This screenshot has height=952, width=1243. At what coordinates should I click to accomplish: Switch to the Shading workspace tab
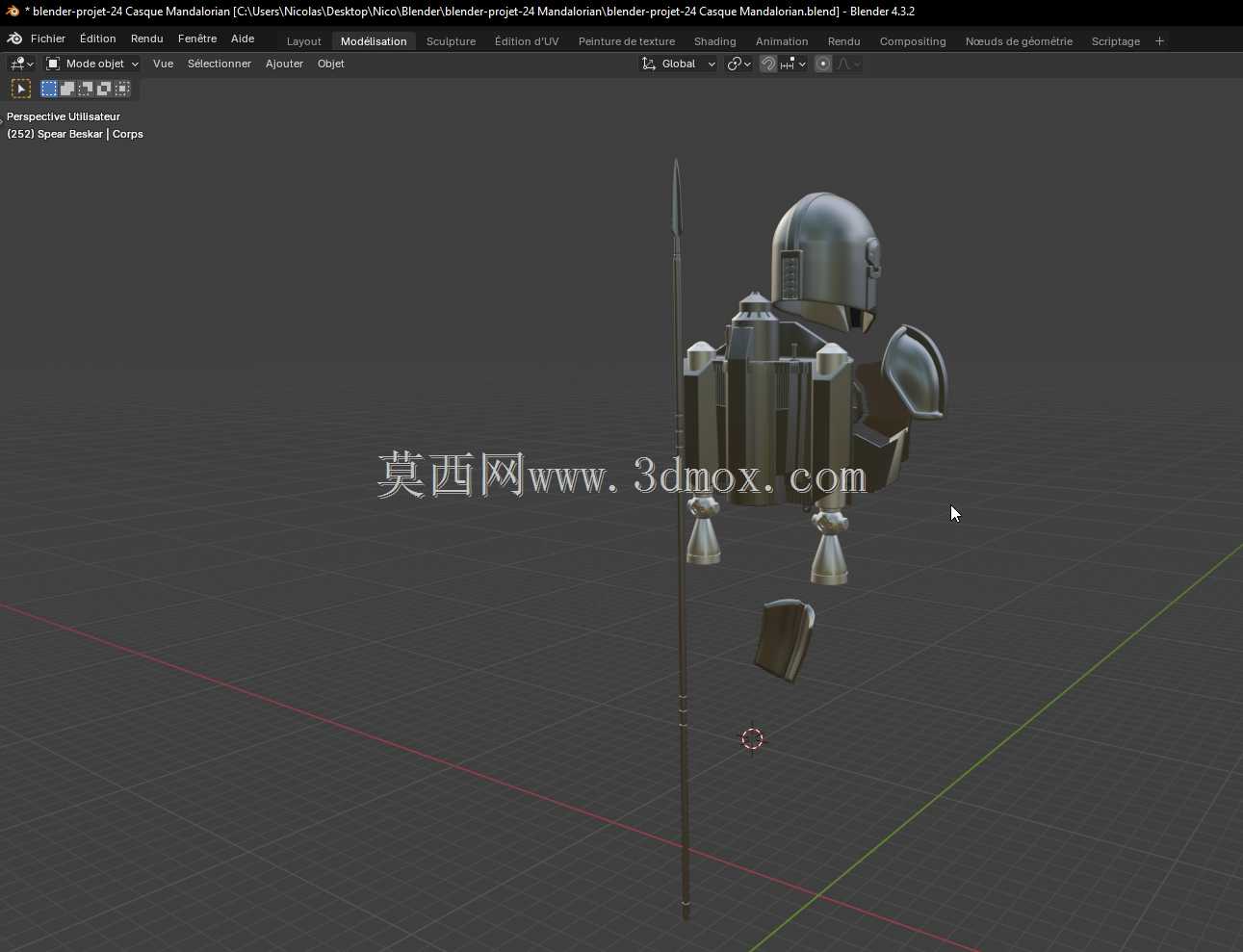coord(714,41)
